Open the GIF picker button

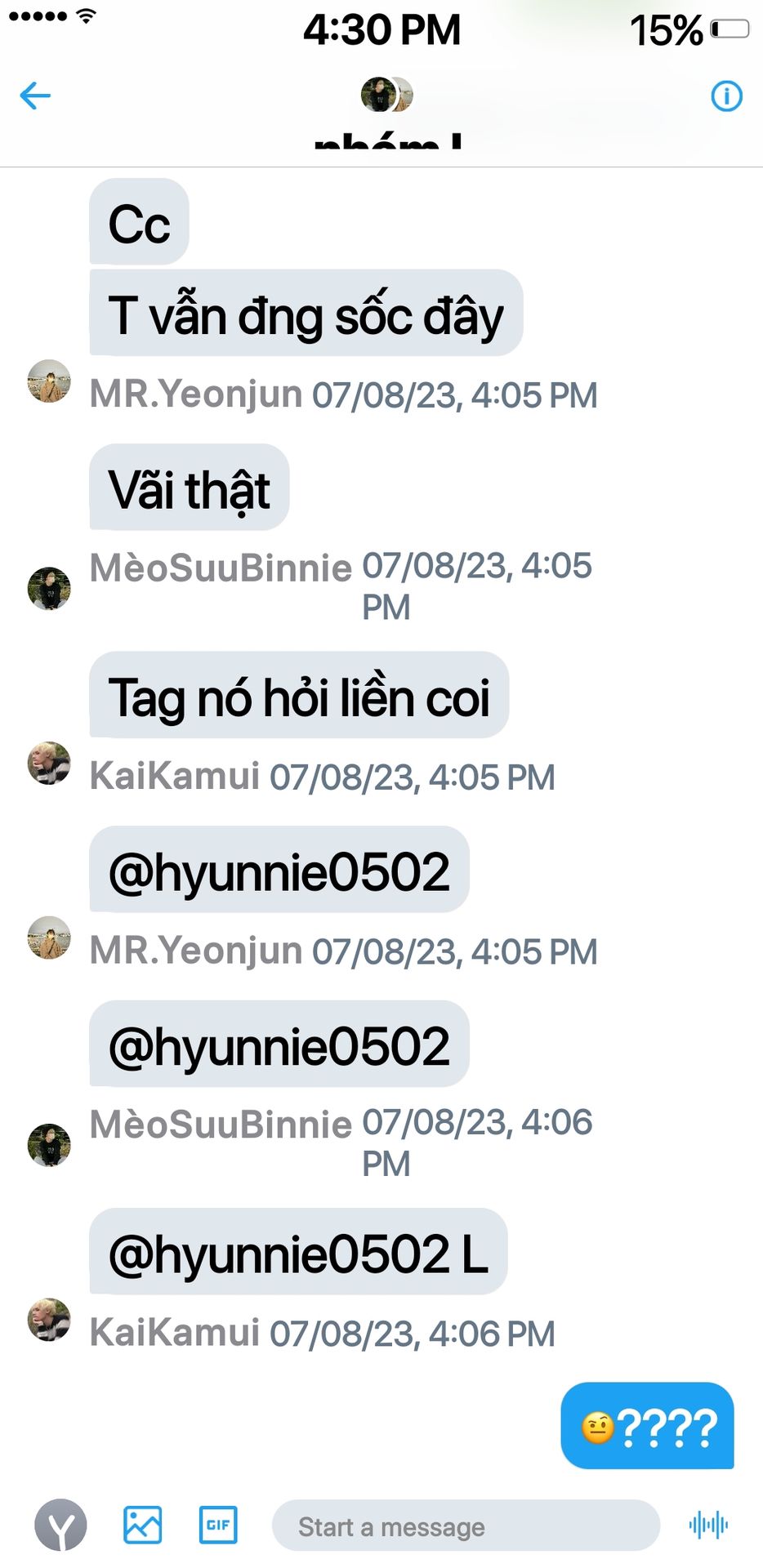(x=218, y=1525)
